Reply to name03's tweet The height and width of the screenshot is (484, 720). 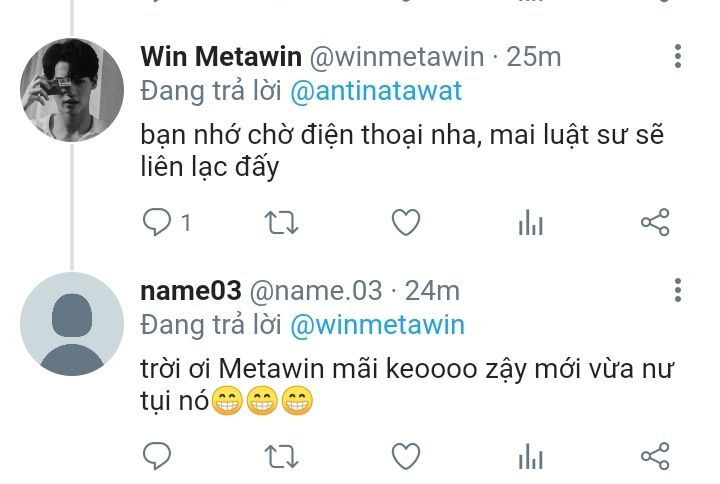click(157, 456)
